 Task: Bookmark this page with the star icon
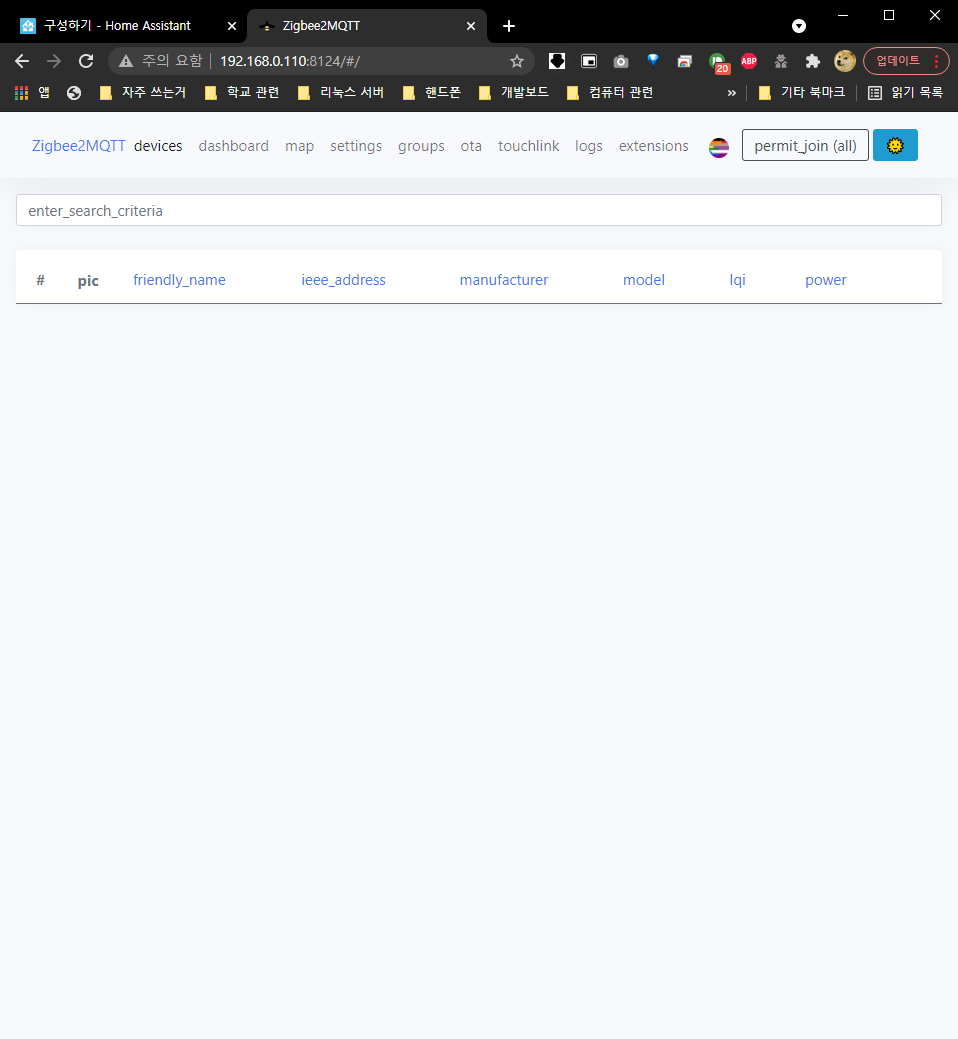click(x=517, y=61)
